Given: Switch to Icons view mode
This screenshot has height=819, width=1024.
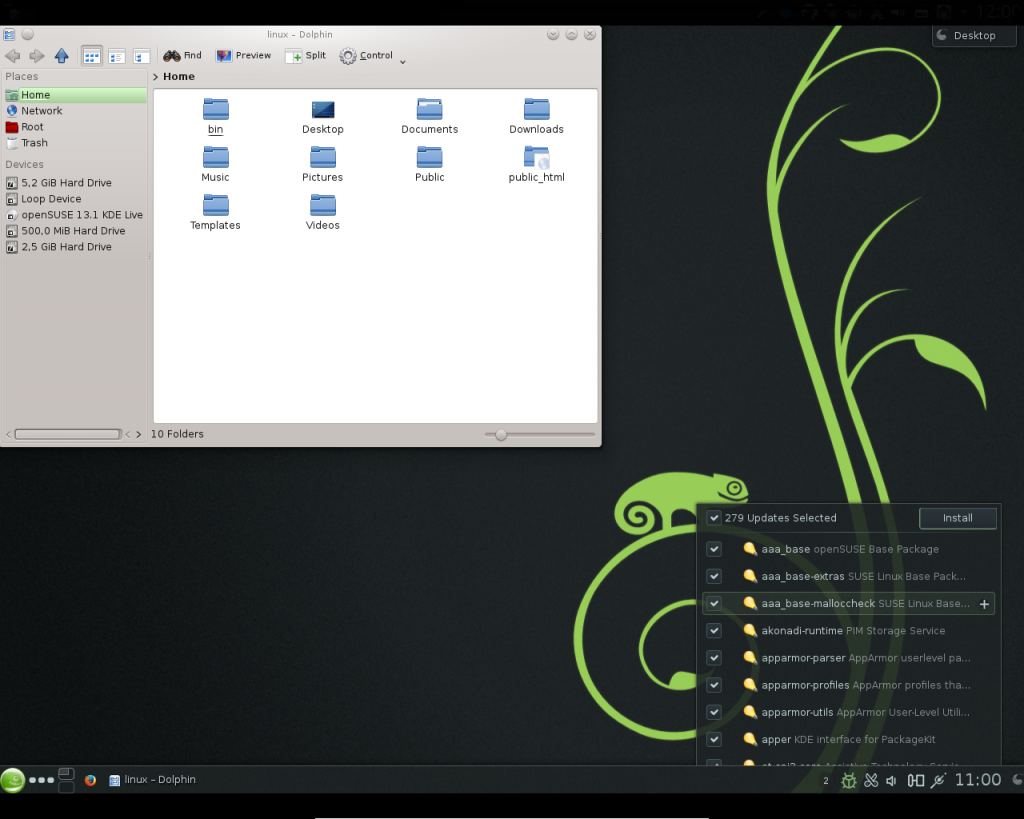Looking at the screenshot, I should pyautogui.click(x=91, y=55).
